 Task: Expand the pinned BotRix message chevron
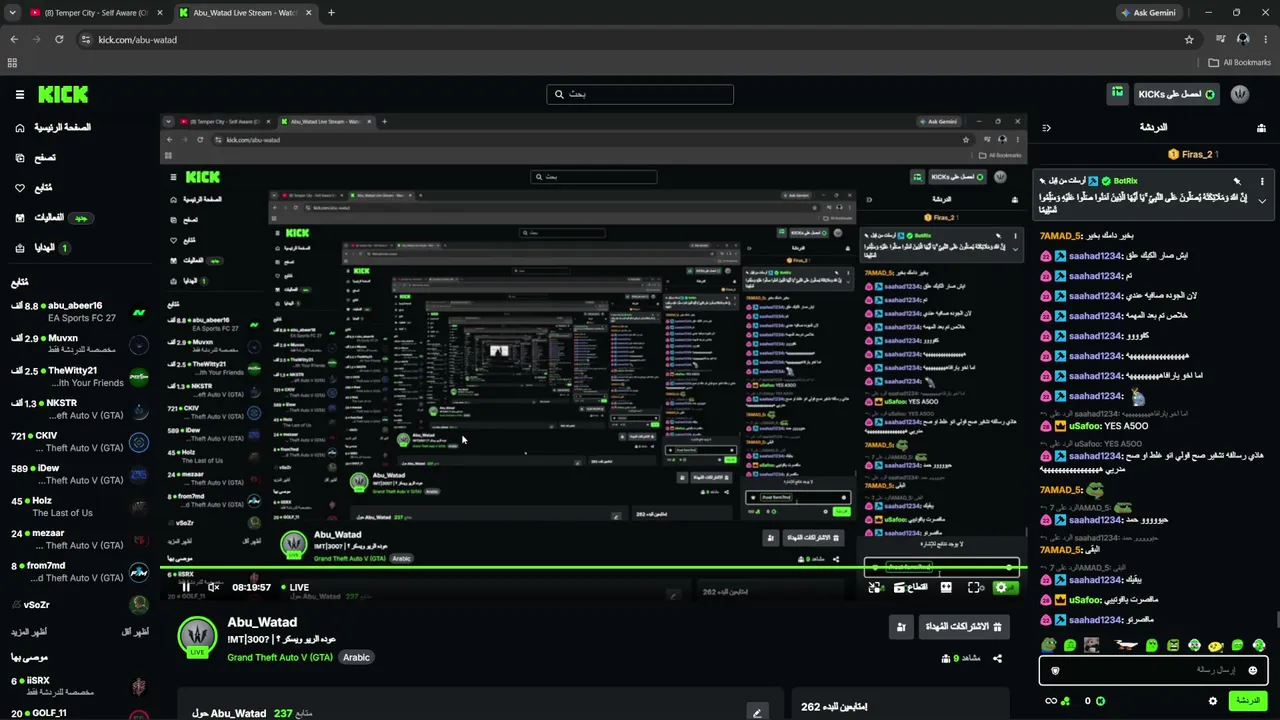tap(1262, 202)
